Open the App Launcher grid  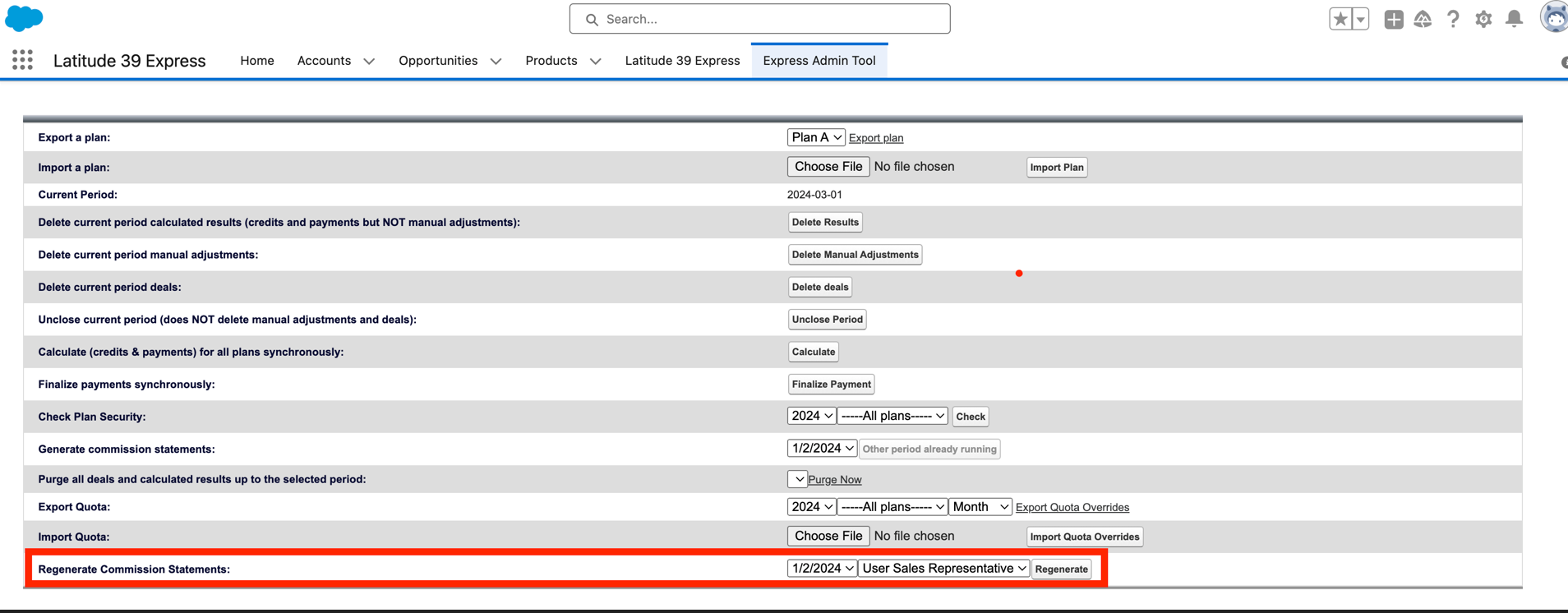tap(23, 60)
